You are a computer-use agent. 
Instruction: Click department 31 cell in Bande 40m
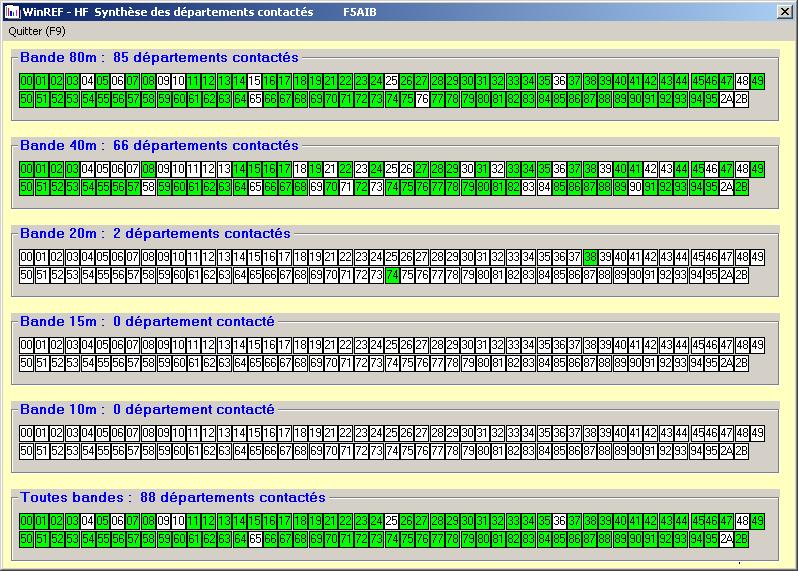coord(482,169)
